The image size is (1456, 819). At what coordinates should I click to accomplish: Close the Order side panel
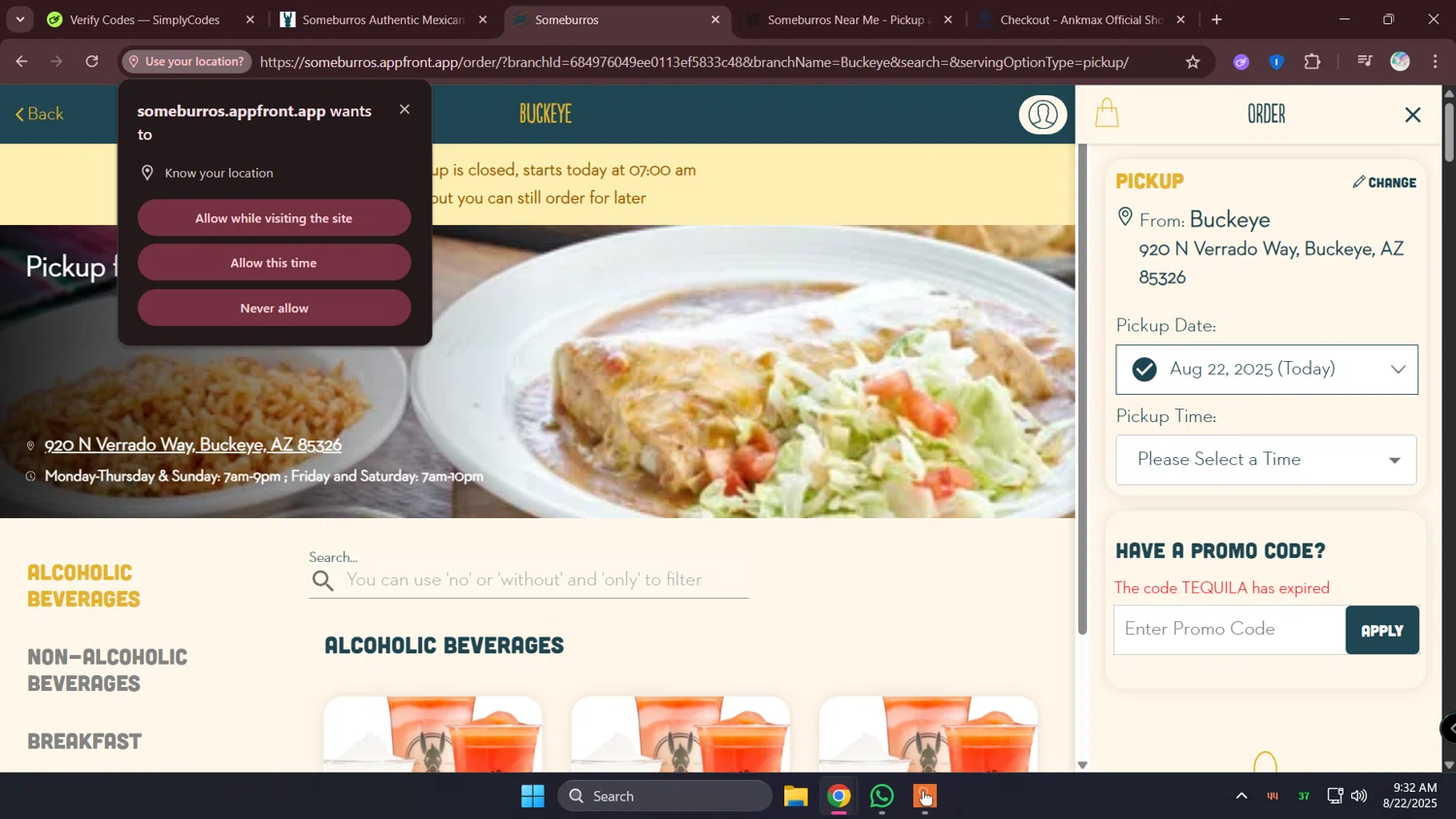tap(1412, 115)
